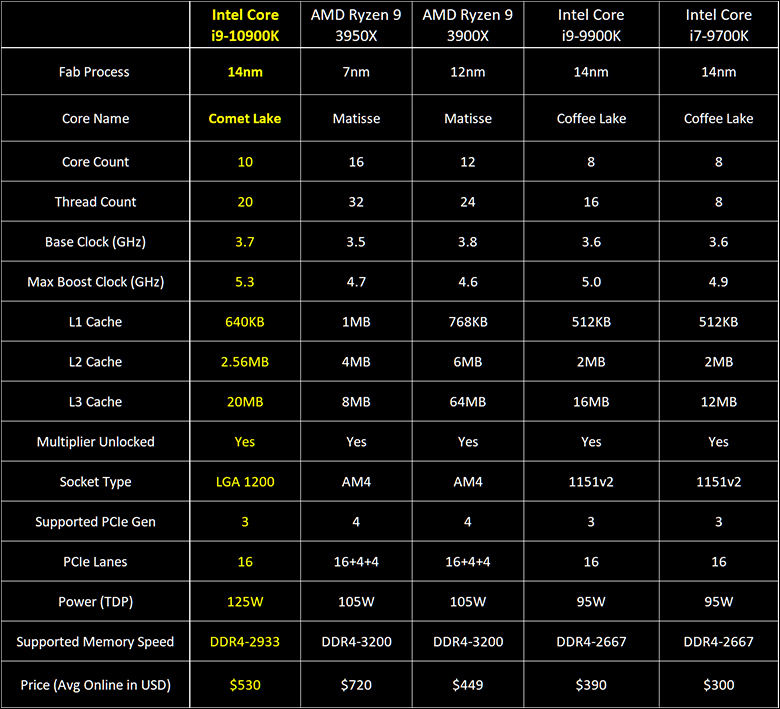Click the Intel Core i7-9700K header

tap(719, 25)
